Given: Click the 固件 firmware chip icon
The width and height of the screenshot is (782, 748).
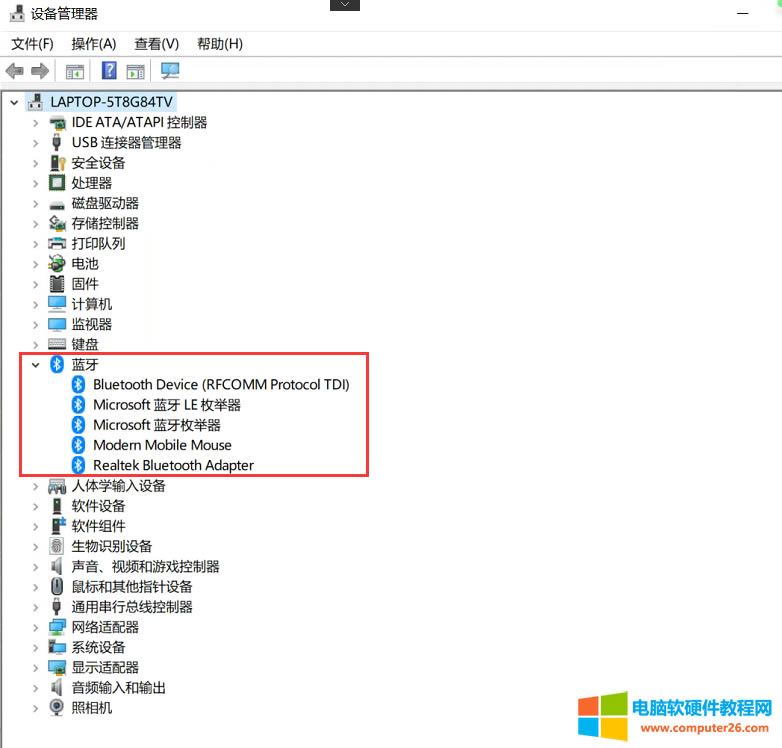Looking at the screenshot, I should (x=57, y=284).
